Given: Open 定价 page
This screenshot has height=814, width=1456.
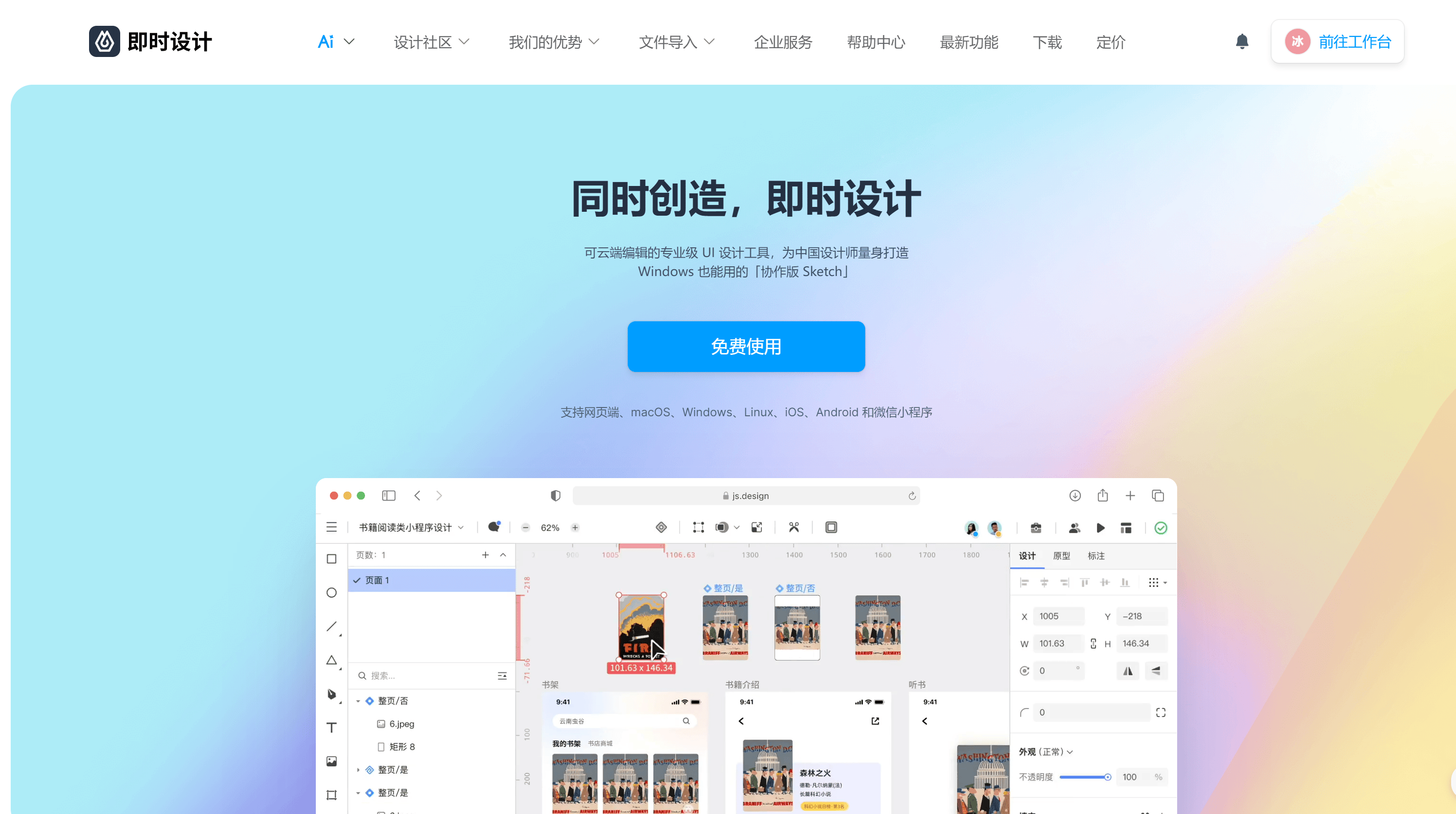Looking at the screenshot, I should click(x=1110, y=42).
